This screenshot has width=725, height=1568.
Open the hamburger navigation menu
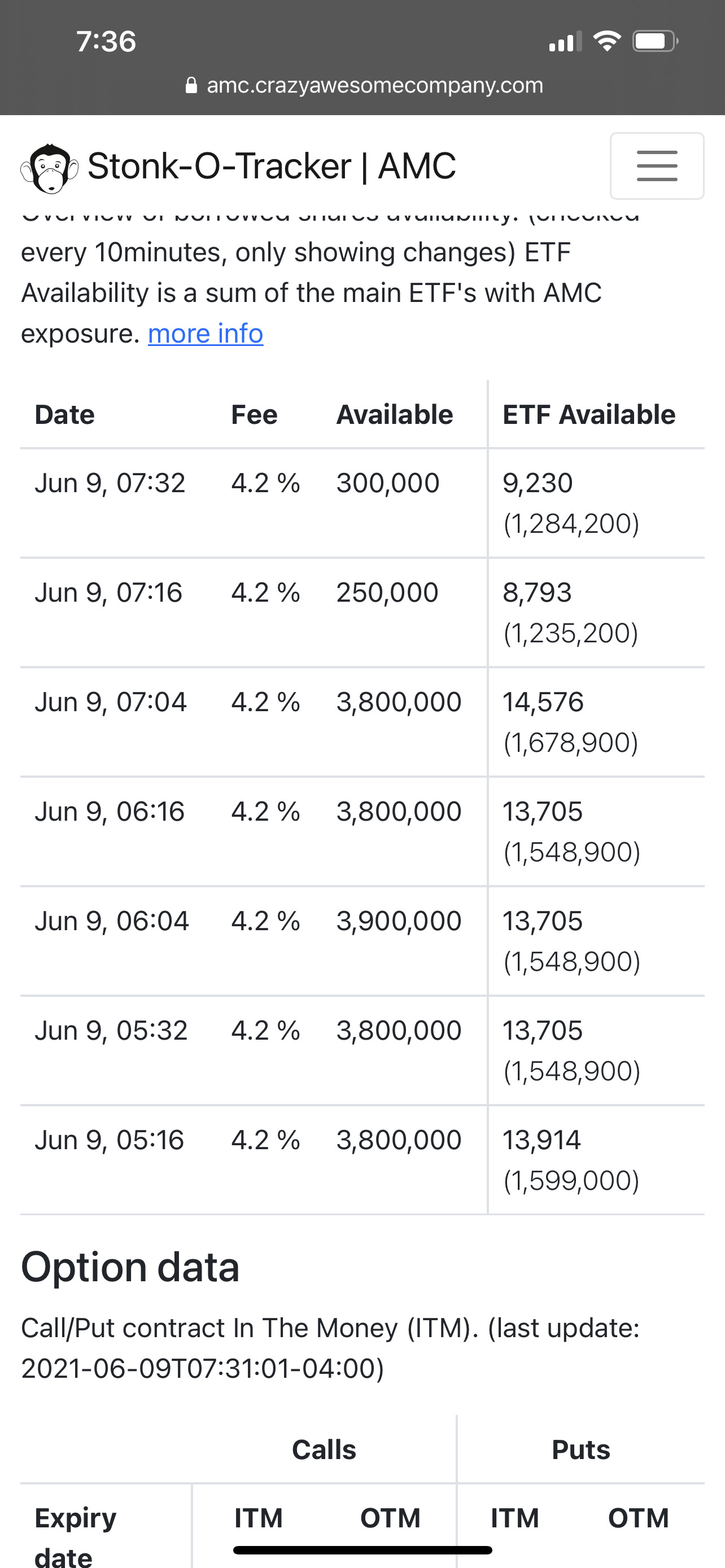pyautogui.click(x=656, y=165)
